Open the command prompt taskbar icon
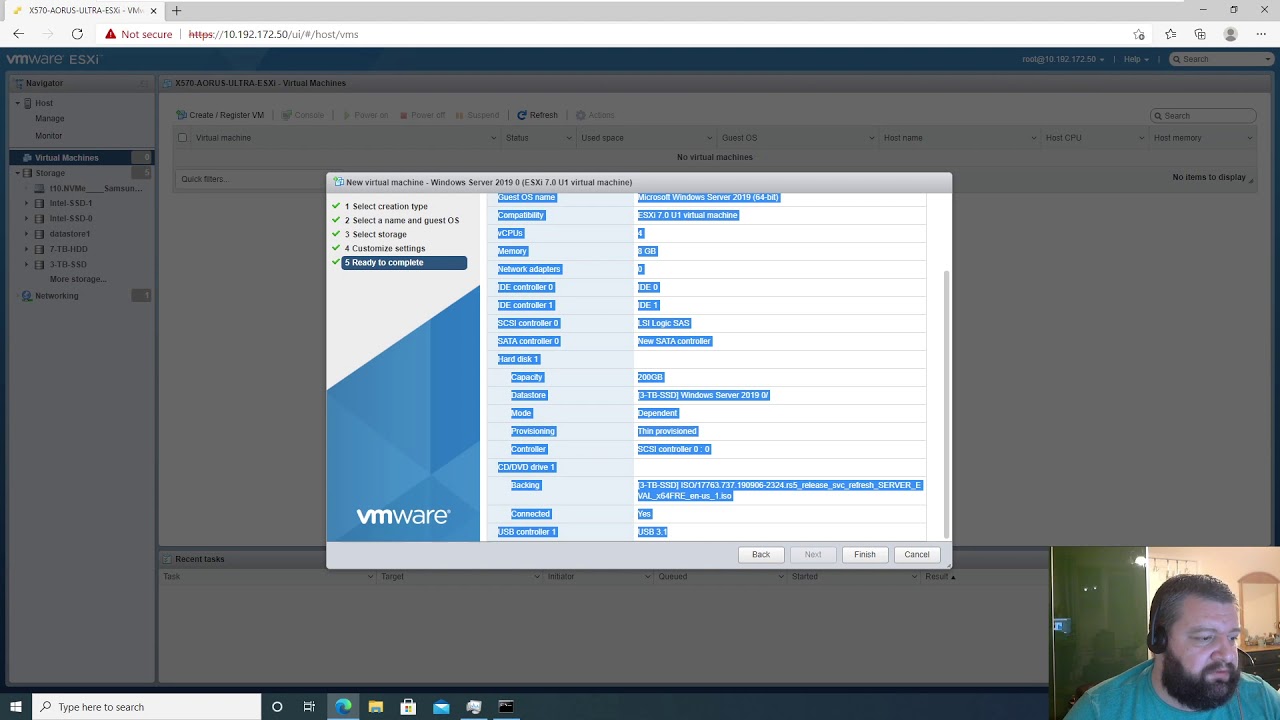The height and width of the screenshot is (720, 1280). tap(506, 707)
